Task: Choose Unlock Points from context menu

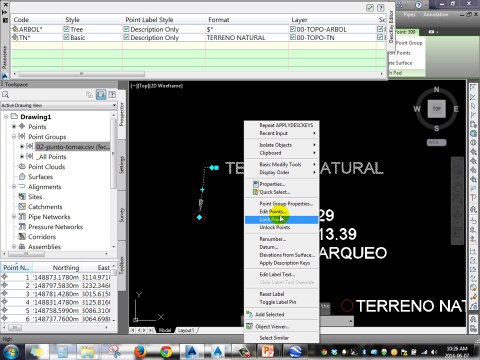Action: [x=275, y=227]
